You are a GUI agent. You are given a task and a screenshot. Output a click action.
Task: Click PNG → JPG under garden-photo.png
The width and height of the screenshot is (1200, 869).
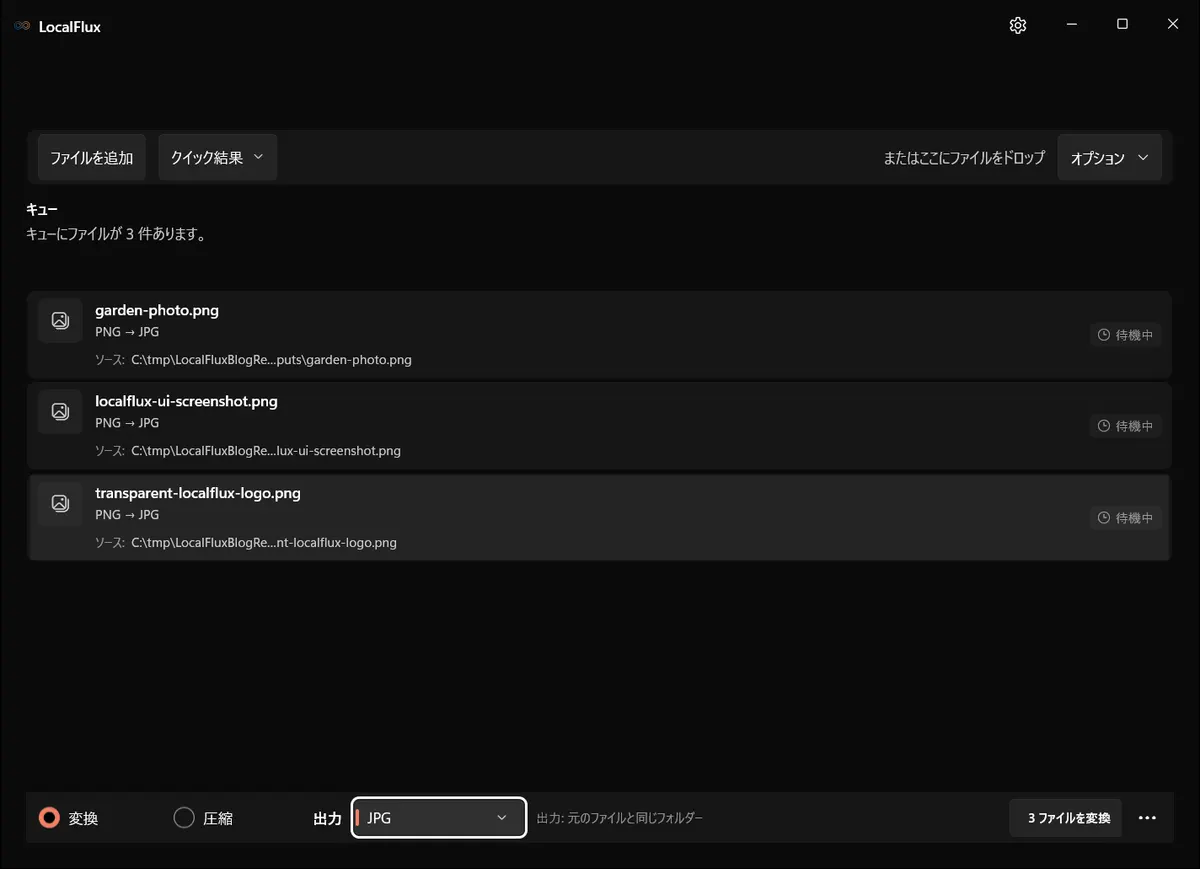point(127,332)
